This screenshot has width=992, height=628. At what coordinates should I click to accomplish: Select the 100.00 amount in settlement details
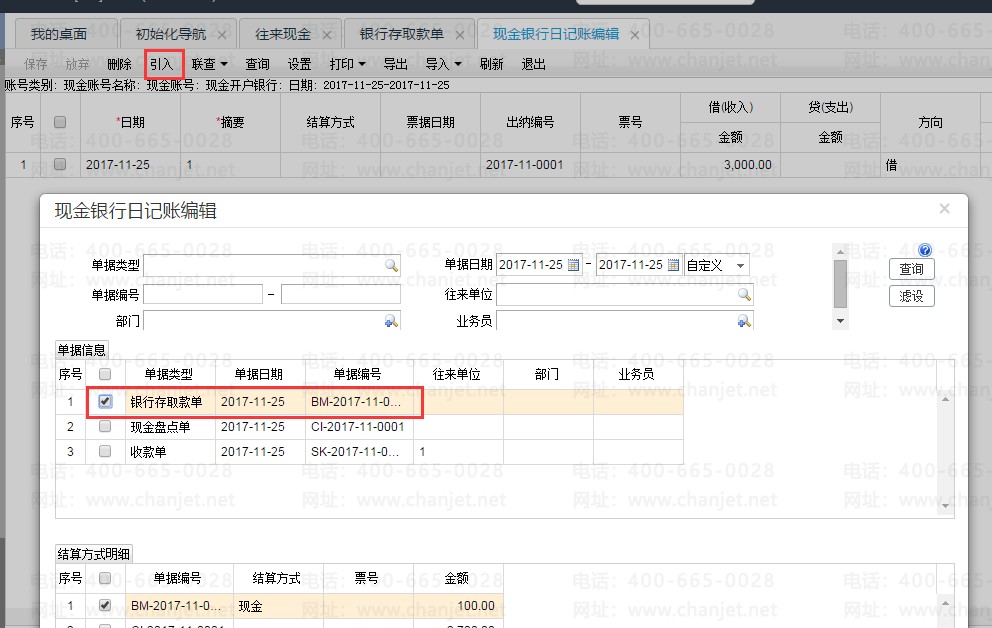point(458,606)
